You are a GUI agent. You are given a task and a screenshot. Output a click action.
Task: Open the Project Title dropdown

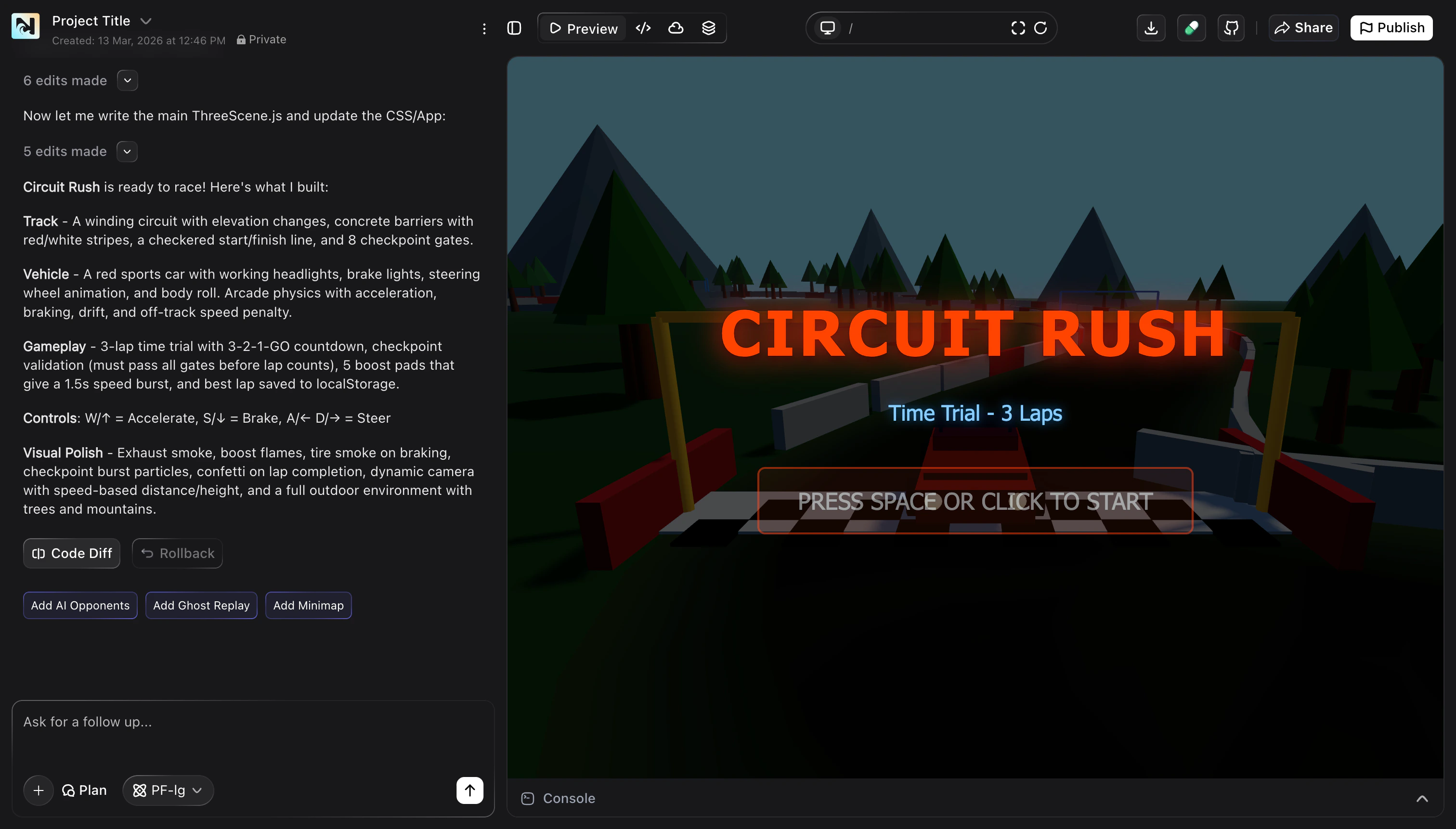(146, 21)
